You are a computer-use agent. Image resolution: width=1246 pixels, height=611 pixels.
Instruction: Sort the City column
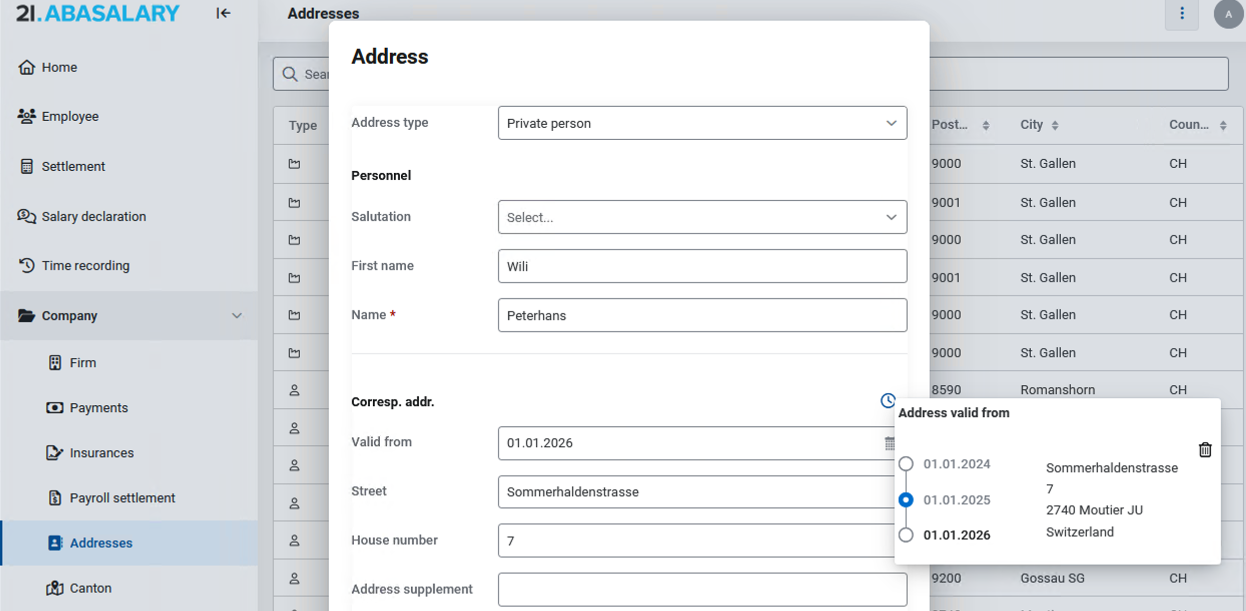pos(1055,125)
